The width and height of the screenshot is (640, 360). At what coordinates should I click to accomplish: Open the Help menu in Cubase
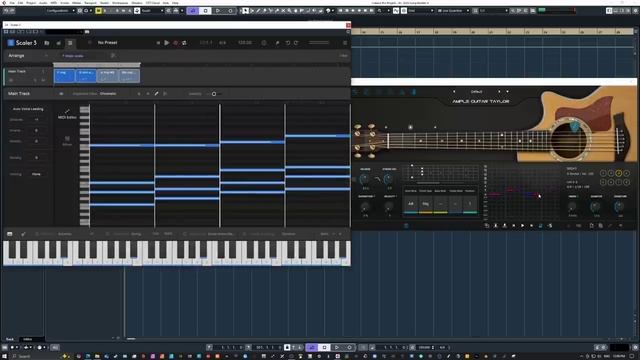[175, 3]
